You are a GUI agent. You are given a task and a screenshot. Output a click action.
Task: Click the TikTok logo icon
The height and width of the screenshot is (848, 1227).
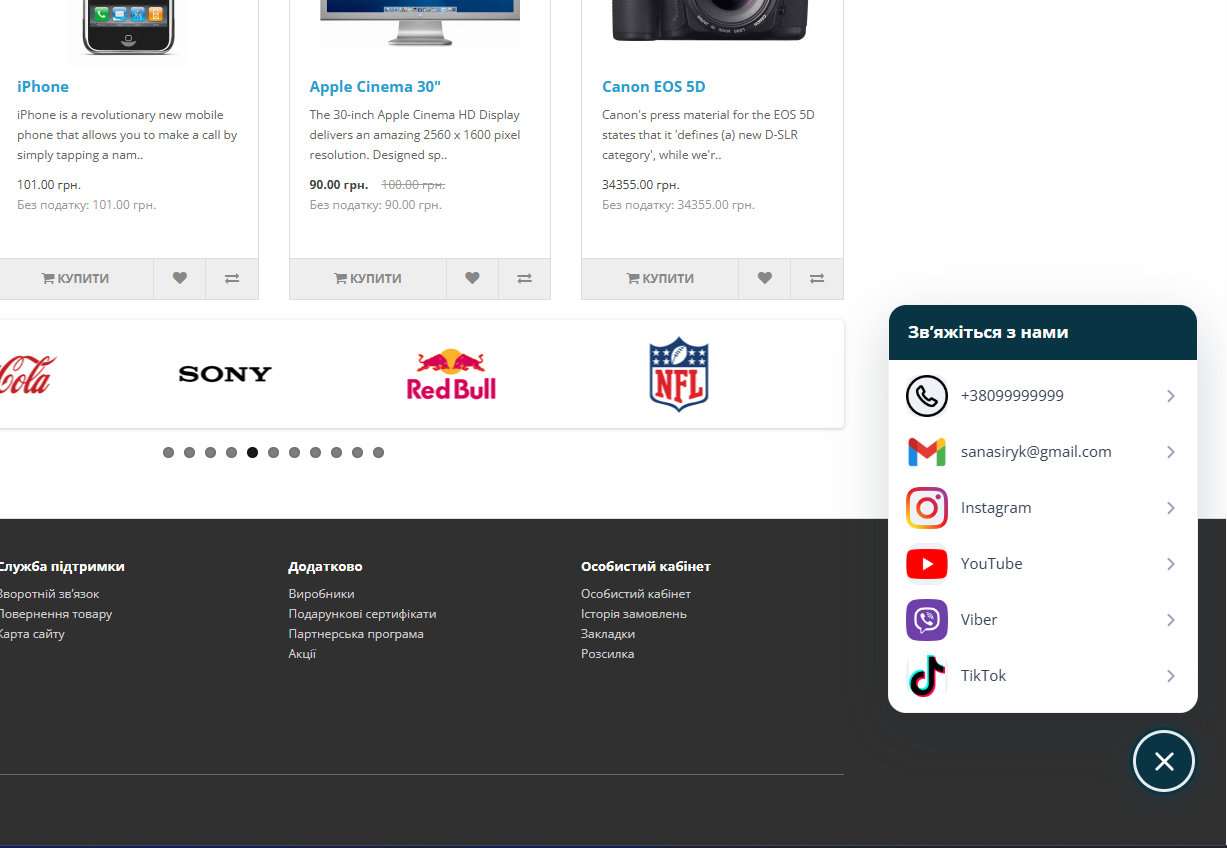pyautogui.click(x=927, y=676)
